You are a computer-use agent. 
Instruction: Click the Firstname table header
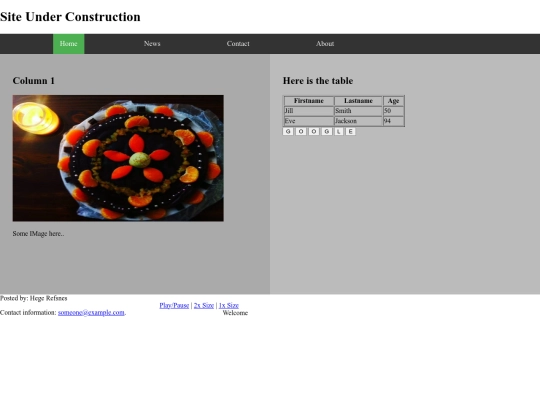coord(309,101)
